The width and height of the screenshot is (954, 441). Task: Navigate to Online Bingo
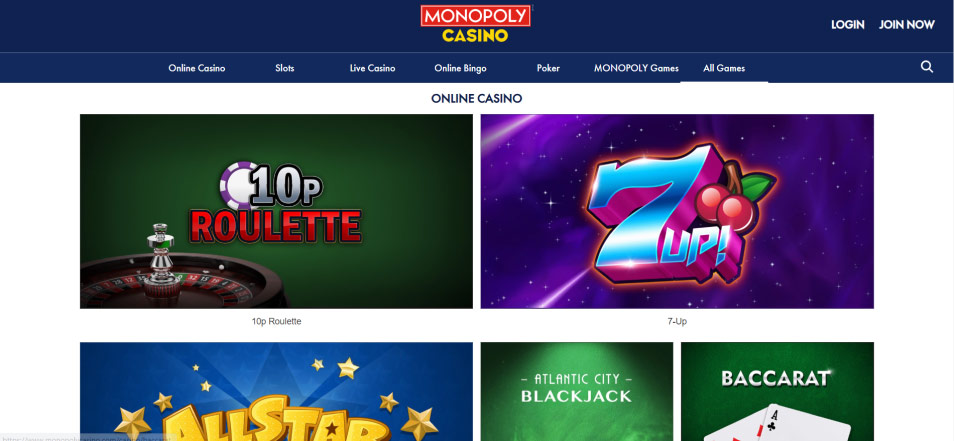click(461, 68)
